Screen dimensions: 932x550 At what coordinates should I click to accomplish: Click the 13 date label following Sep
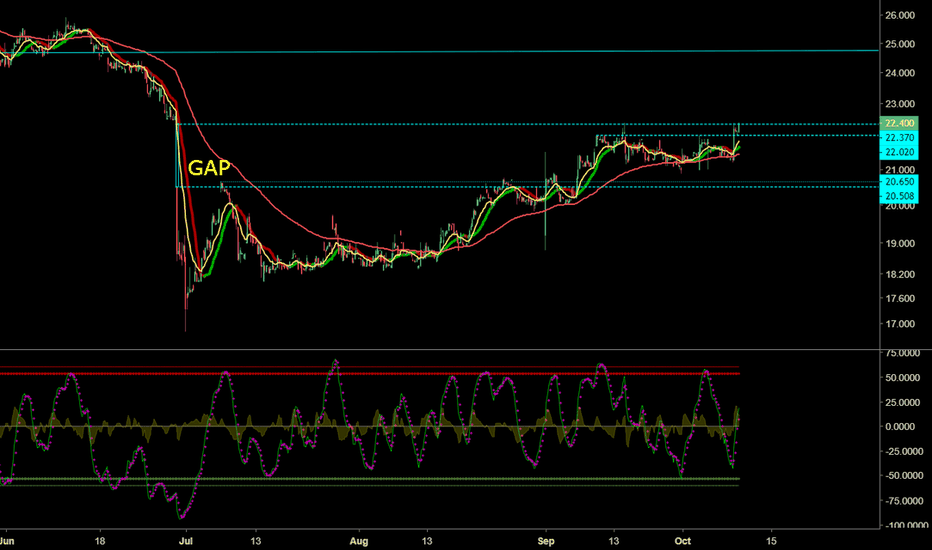(613, 541)
